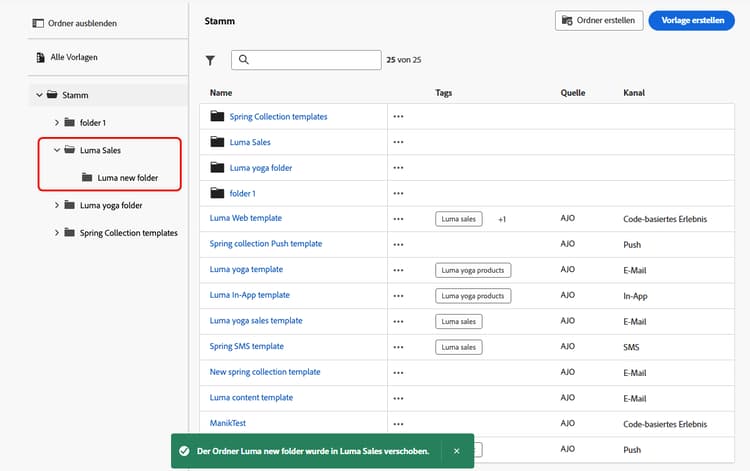Click the Ordner erstellen button

599,20
